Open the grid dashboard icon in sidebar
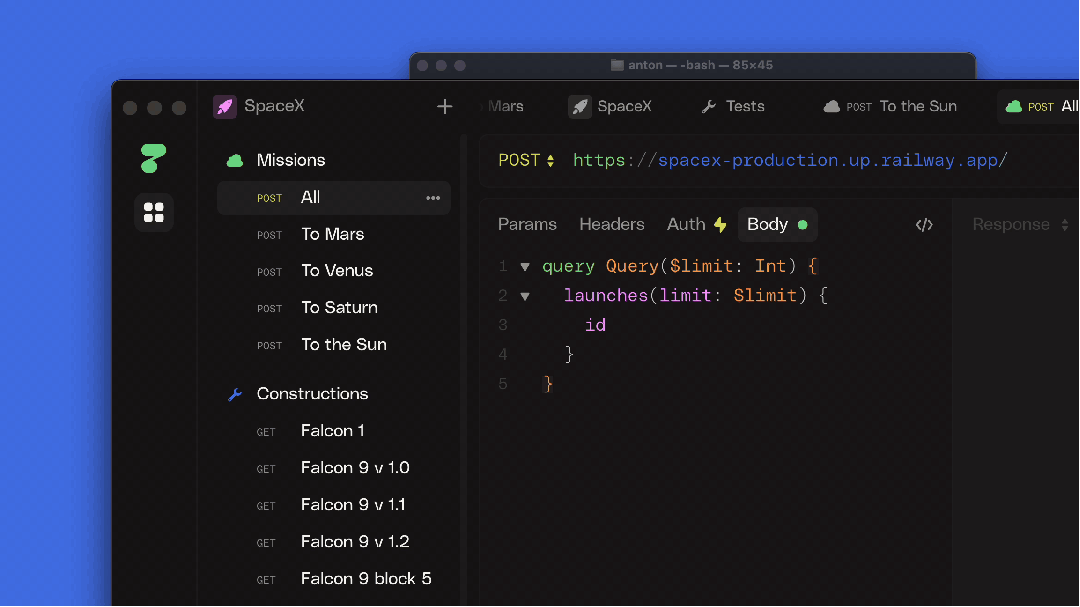This screenshot has width=1080, height=607. click(154, 212)
